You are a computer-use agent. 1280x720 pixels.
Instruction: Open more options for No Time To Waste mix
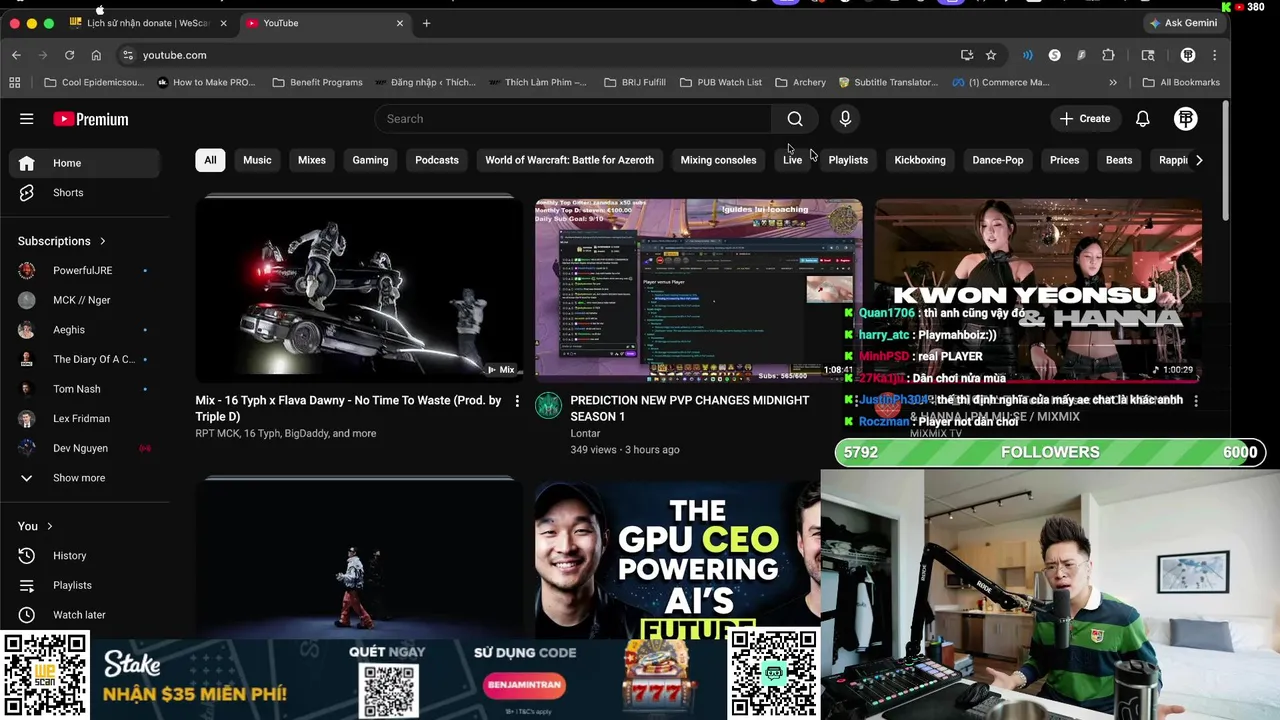pos(517,401)
